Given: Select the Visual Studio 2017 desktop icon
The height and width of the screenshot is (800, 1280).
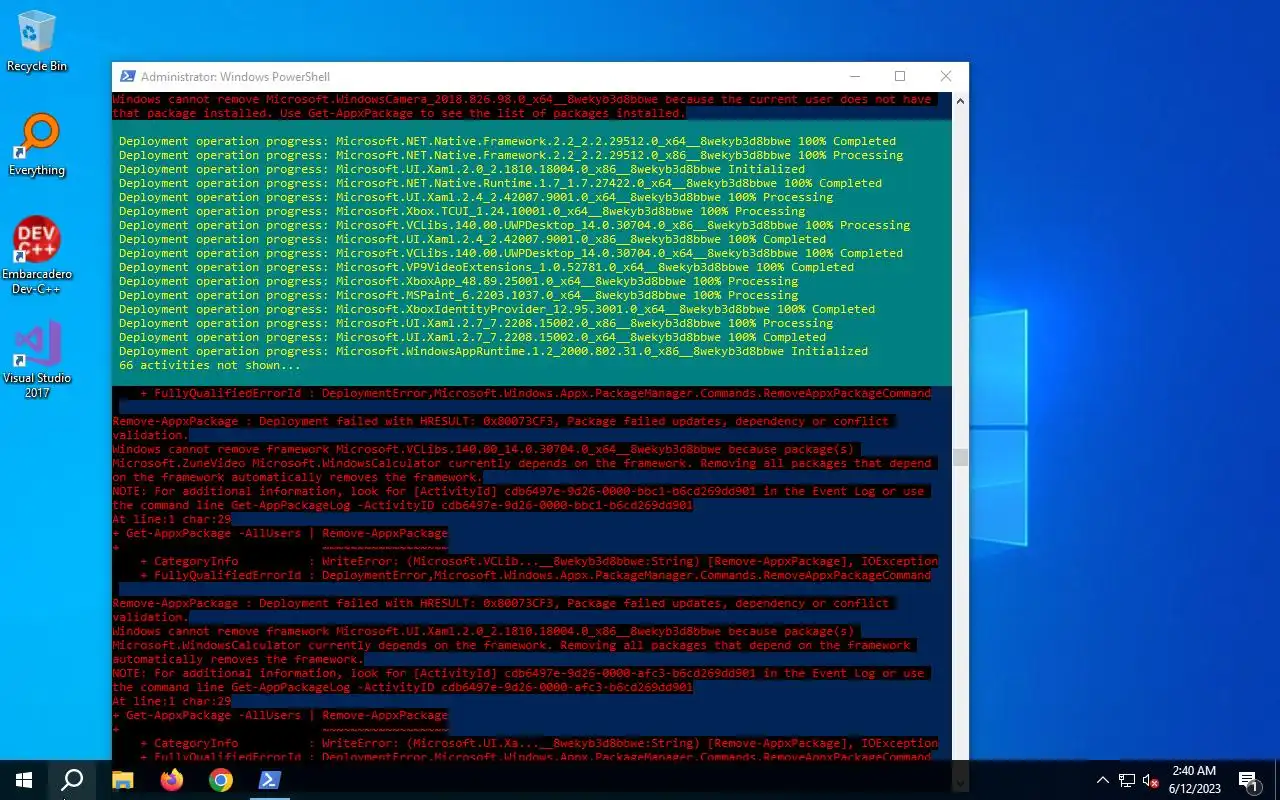Looking at the screenshot, I should (x=37, y=360).
